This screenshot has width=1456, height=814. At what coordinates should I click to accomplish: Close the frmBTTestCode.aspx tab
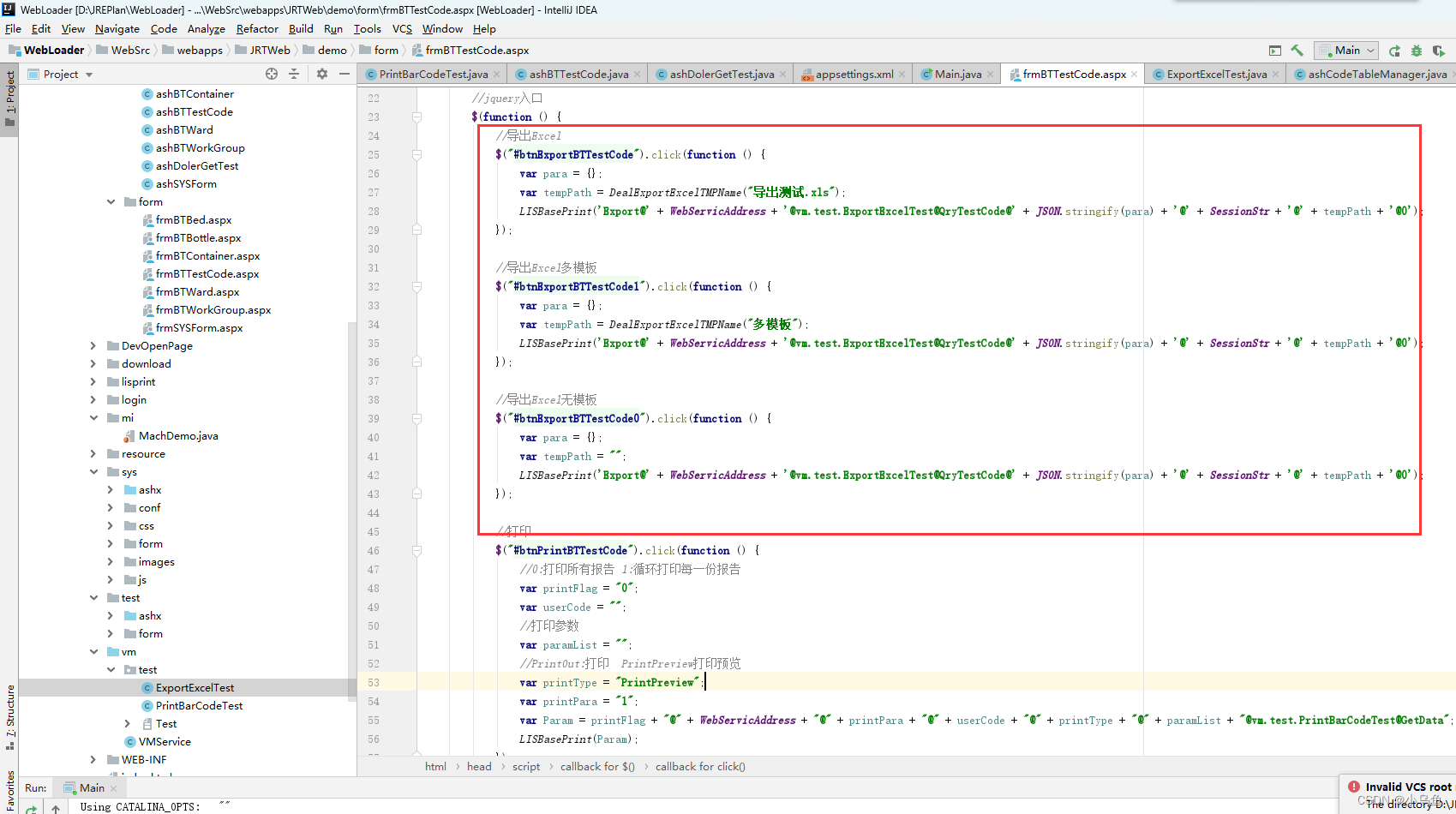[x=1134, y=75]
